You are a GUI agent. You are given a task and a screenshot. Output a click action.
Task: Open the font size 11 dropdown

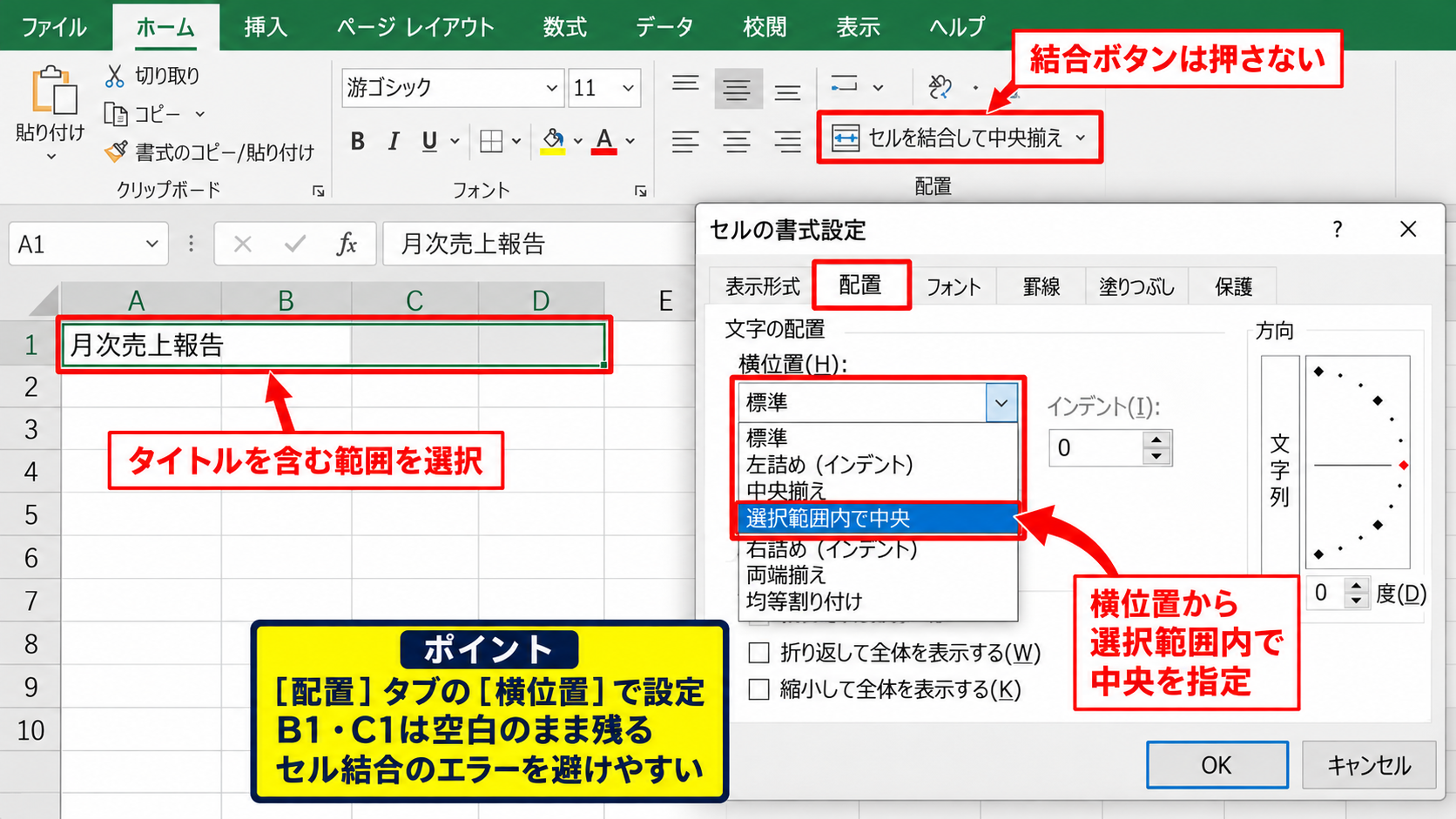pyautogui.click(x=628, y=88)
